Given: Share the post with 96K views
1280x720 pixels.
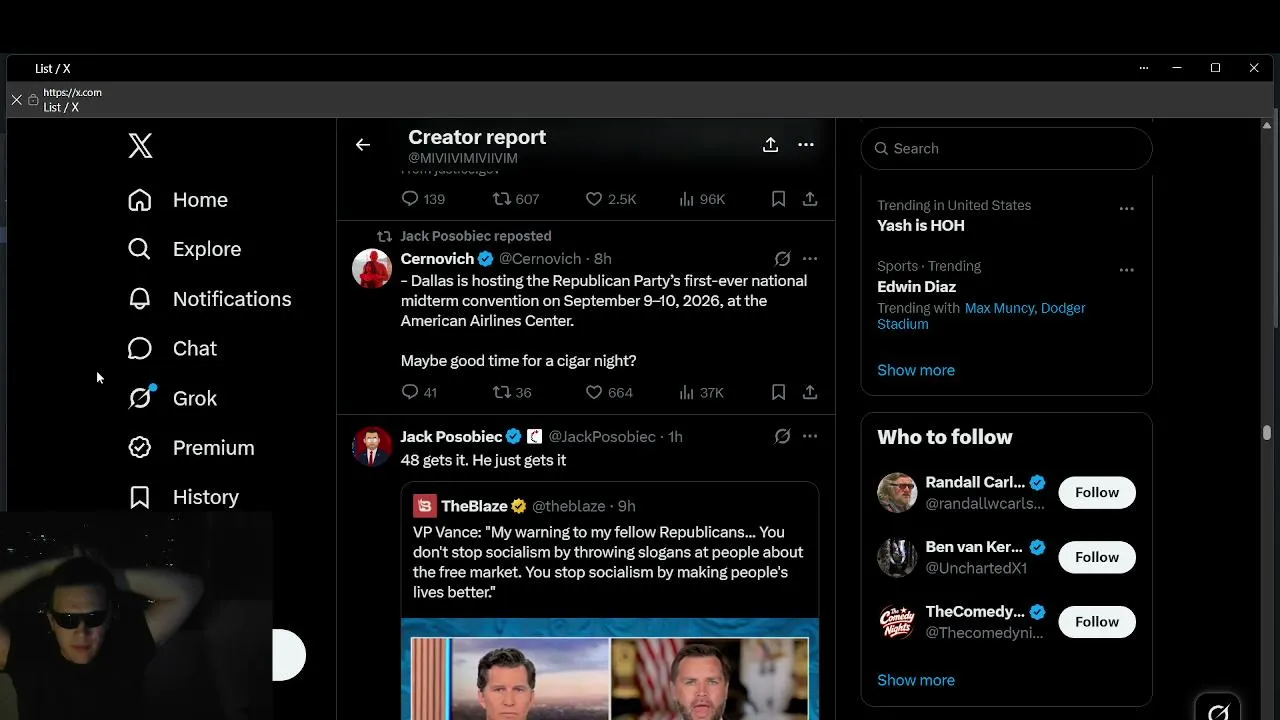Looking at the screenshot, I should [810, 199].
